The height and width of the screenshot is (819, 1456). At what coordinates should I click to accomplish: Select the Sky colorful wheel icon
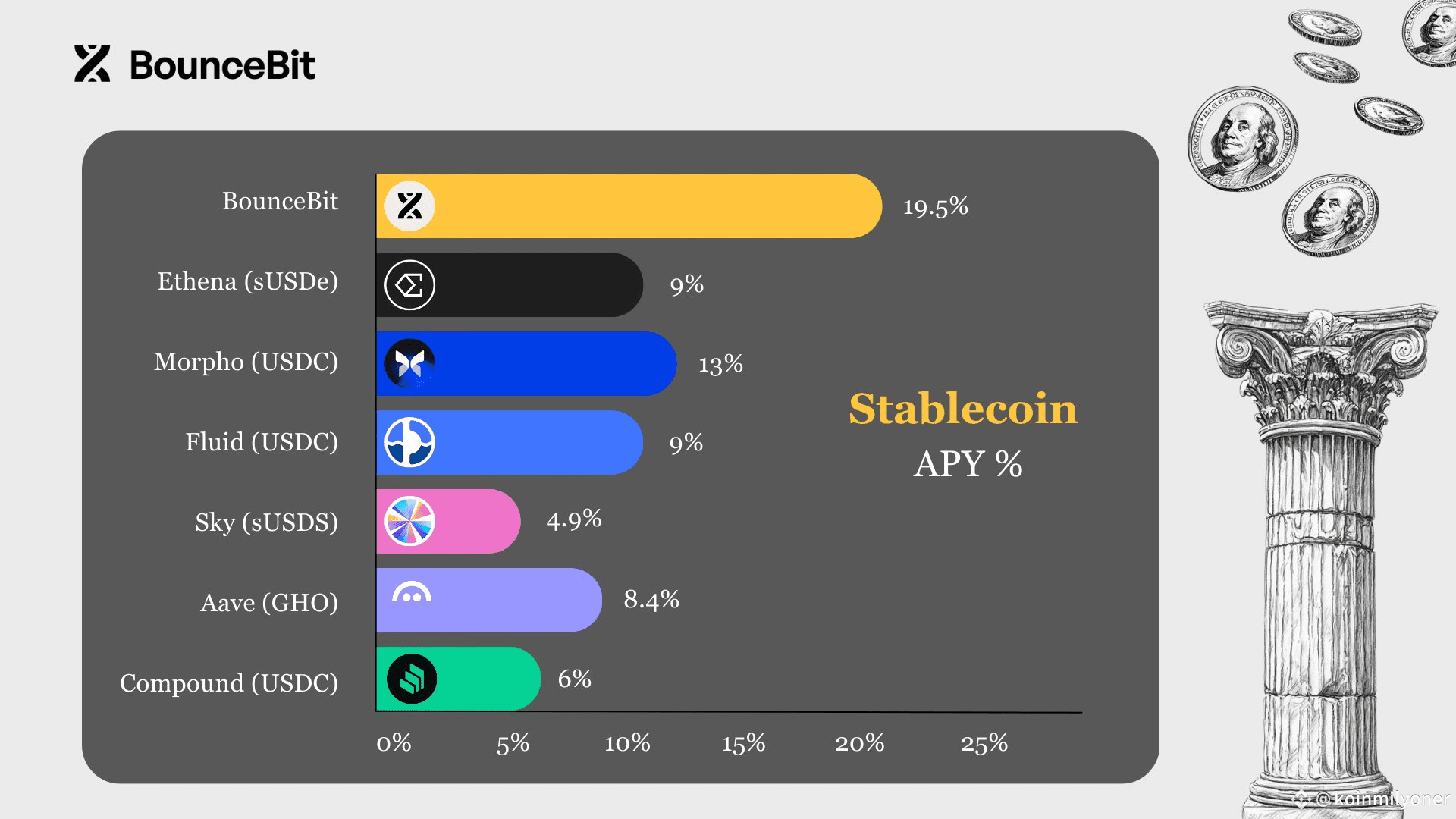pyautogui.click(x=409, y=521)
